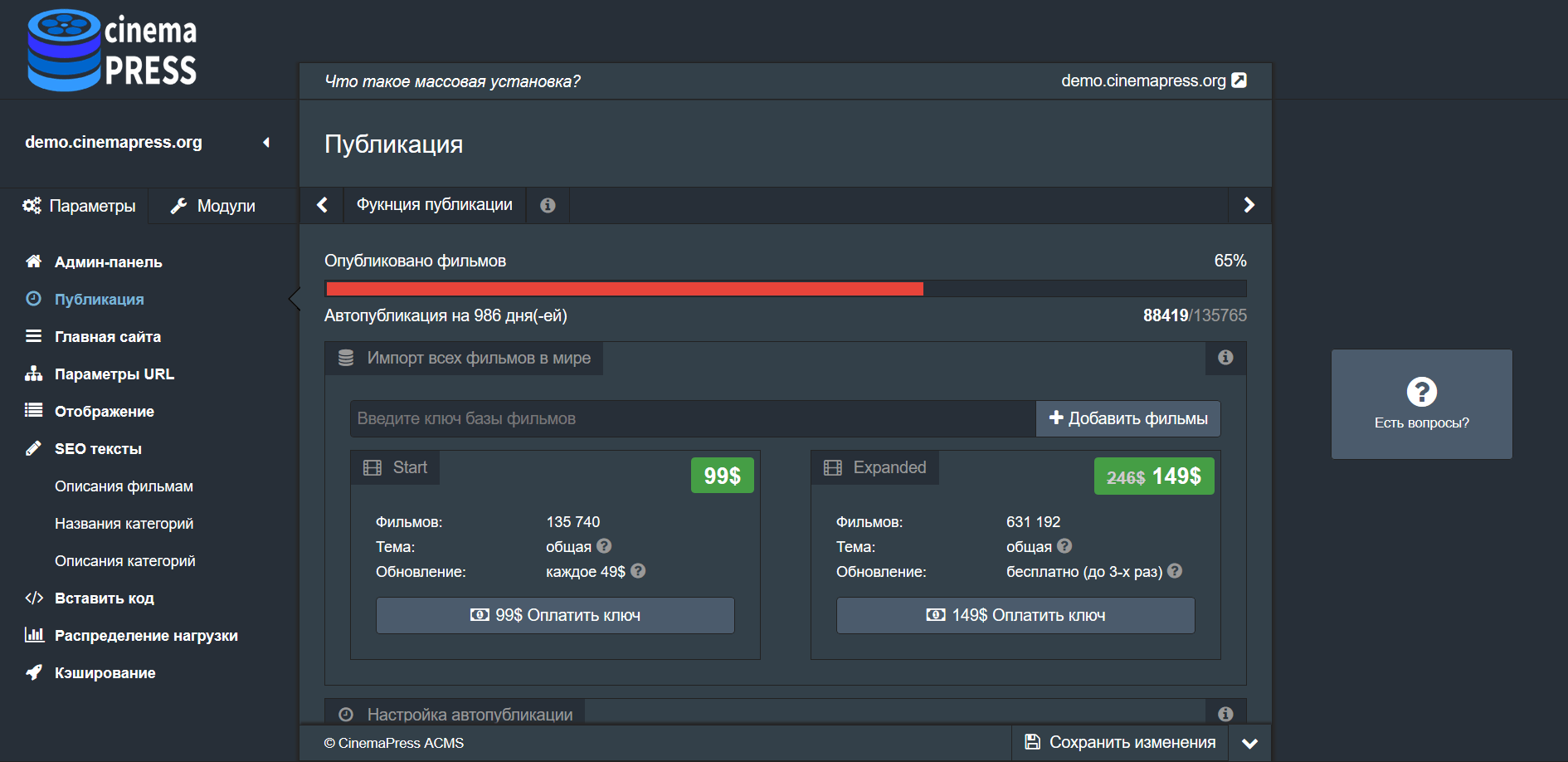1568x762 pixels.
Task: Go to previous section with left chevron
Action: point(323,205)
